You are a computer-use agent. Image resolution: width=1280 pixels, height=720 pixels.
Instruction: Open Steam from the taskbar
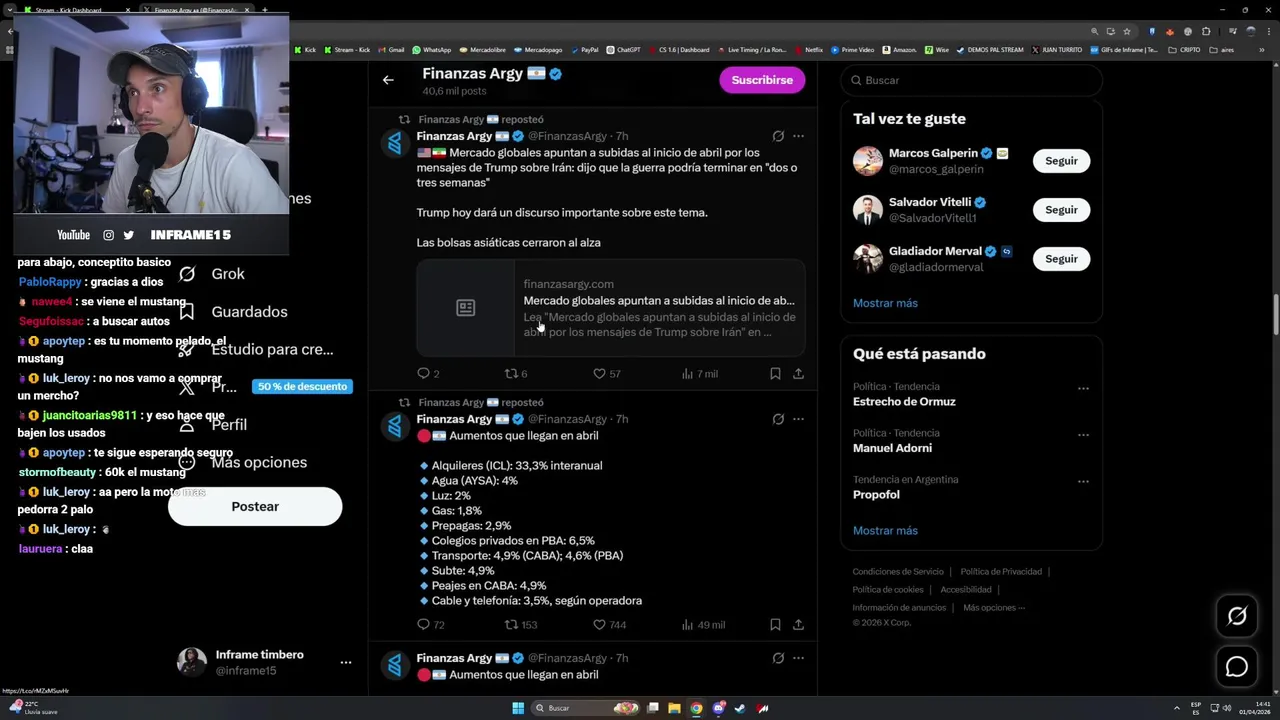point(740,708)
